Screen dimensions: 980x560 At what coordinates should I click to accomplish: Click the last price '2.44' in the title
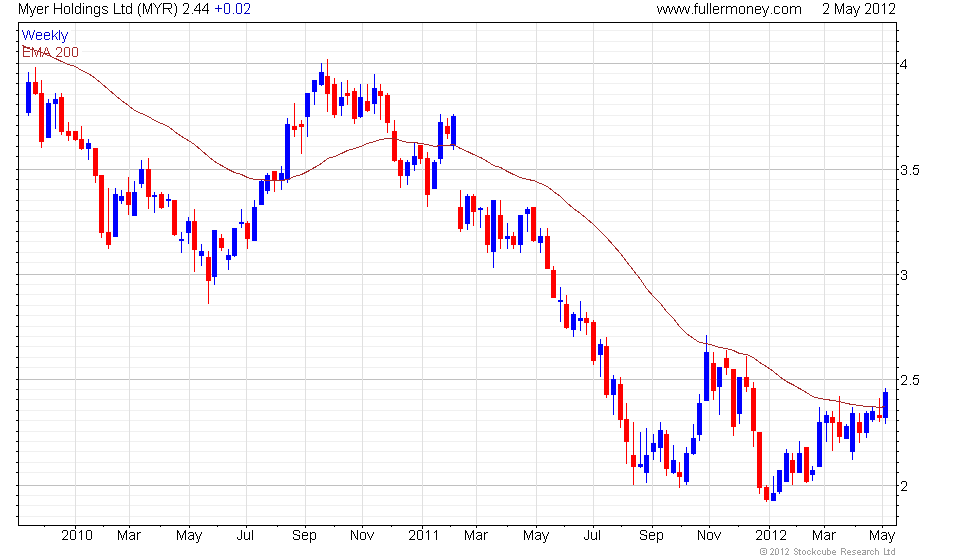(196, 9)
